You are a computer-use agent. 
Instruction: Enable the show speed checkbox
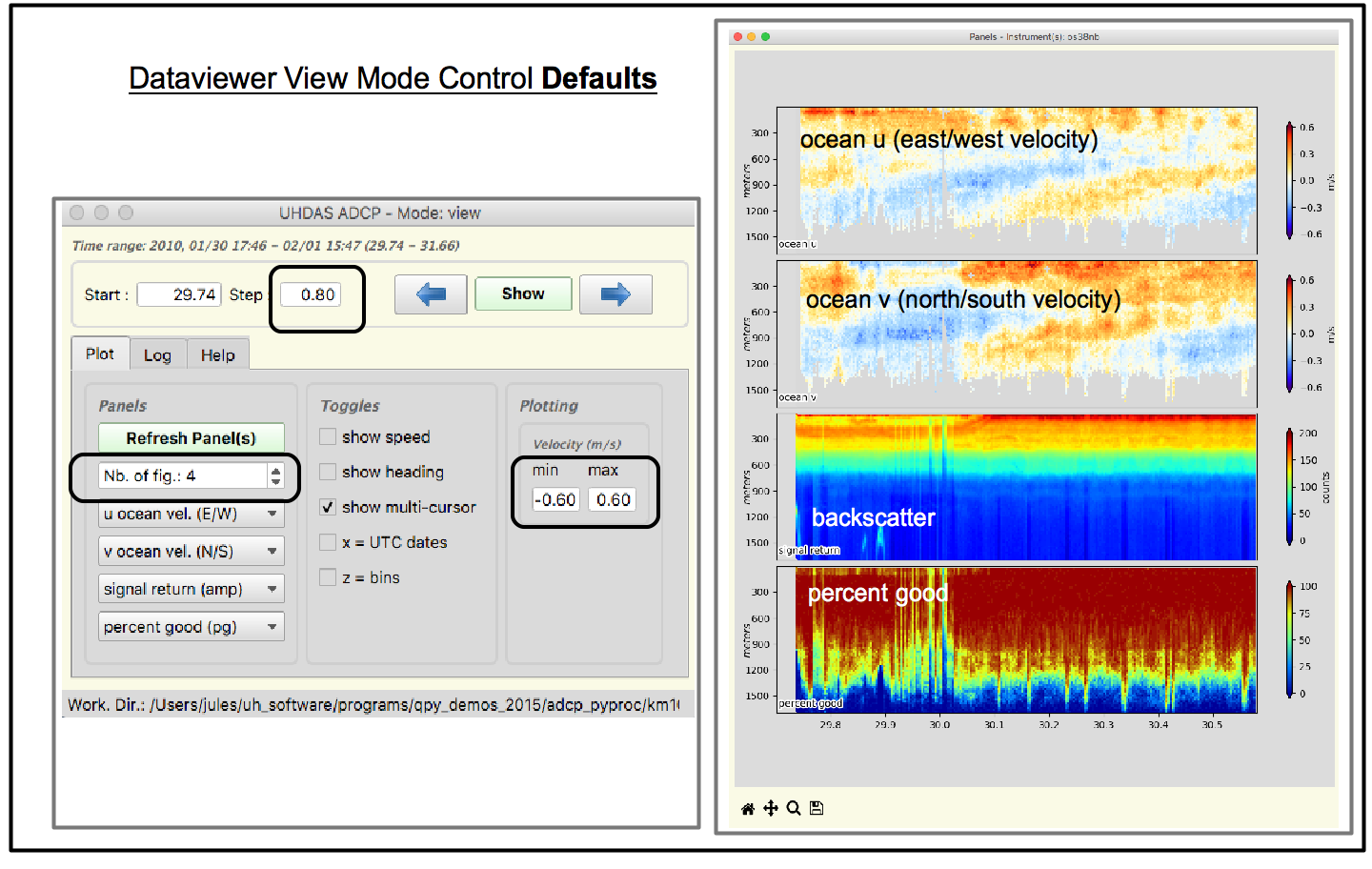[x=328, y=437]
